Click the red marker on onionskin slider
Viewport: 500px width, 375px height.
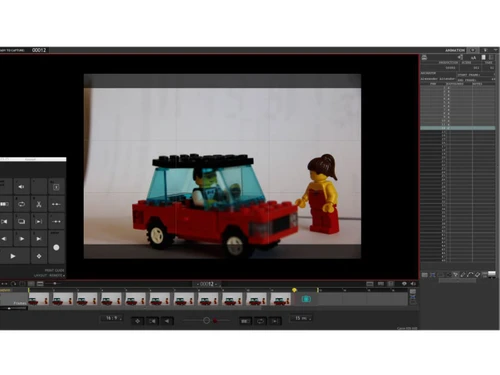click(215, 321)
